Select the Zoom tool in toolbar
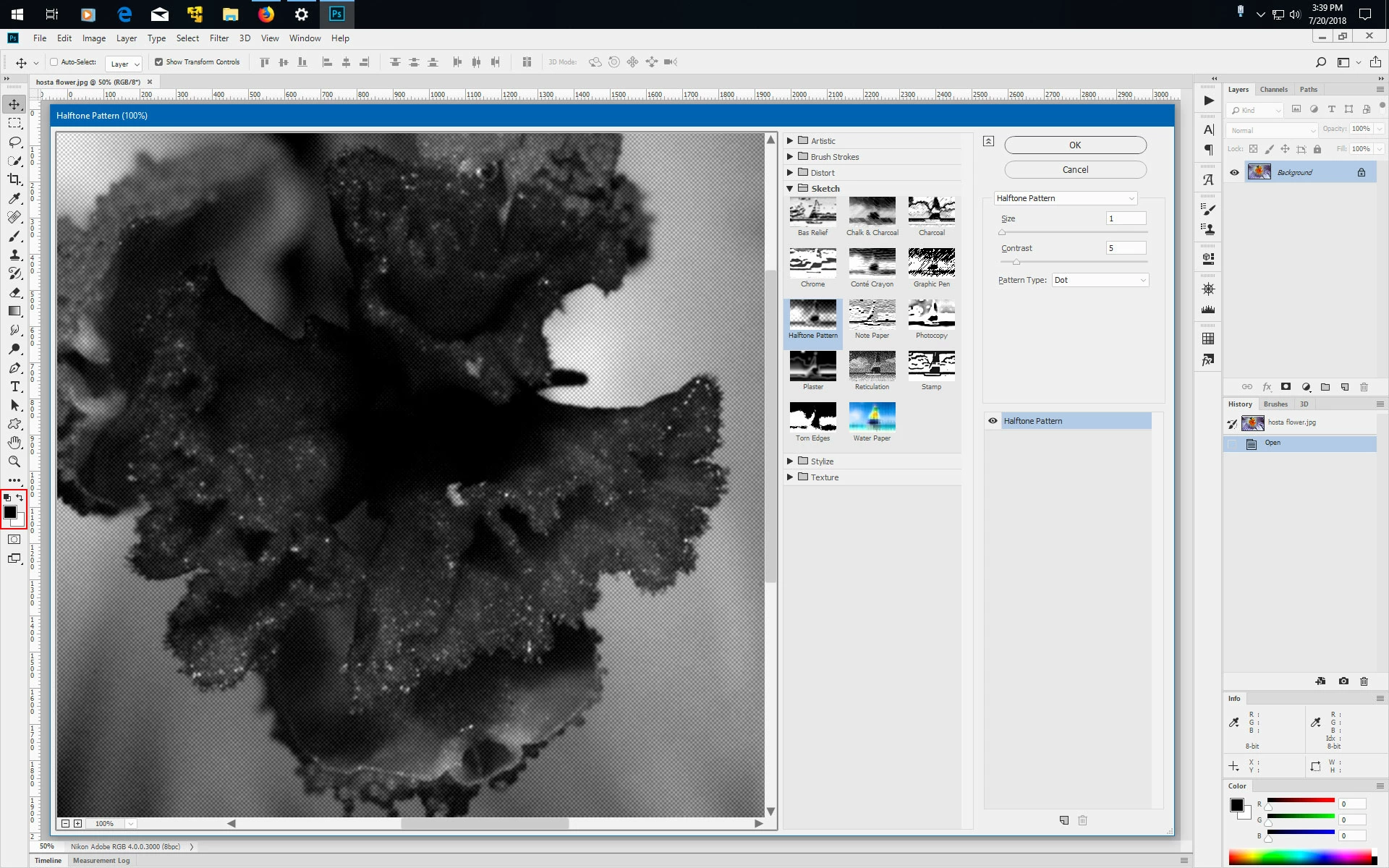The height and width of the screenshot is (868, 1389). coord(14,461)
